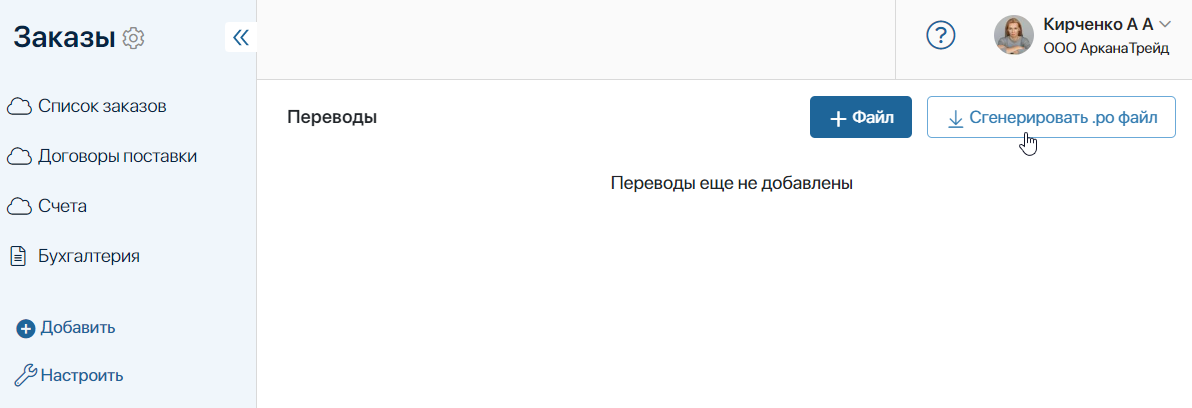Image resolution: width=1192 pixels, height=408 pixels.
Task: Go to Счета section
Action: (62, 206)
